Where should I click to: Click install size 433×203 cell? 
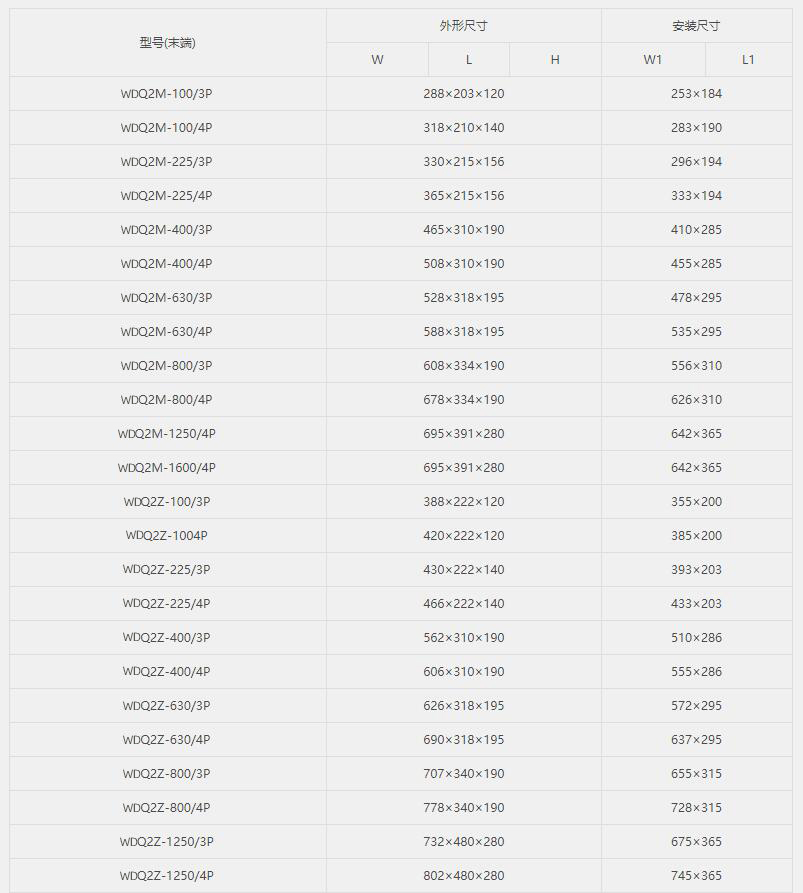pyautogui.click(x=697, y=604)
